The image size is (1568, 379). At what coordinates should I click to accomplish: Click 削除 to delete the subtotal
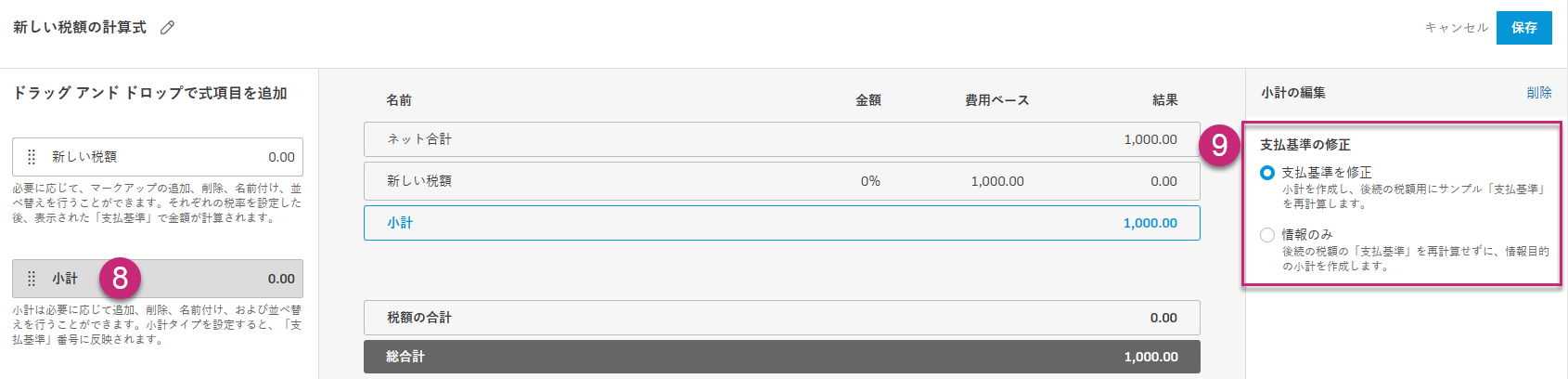(1538, 93)
